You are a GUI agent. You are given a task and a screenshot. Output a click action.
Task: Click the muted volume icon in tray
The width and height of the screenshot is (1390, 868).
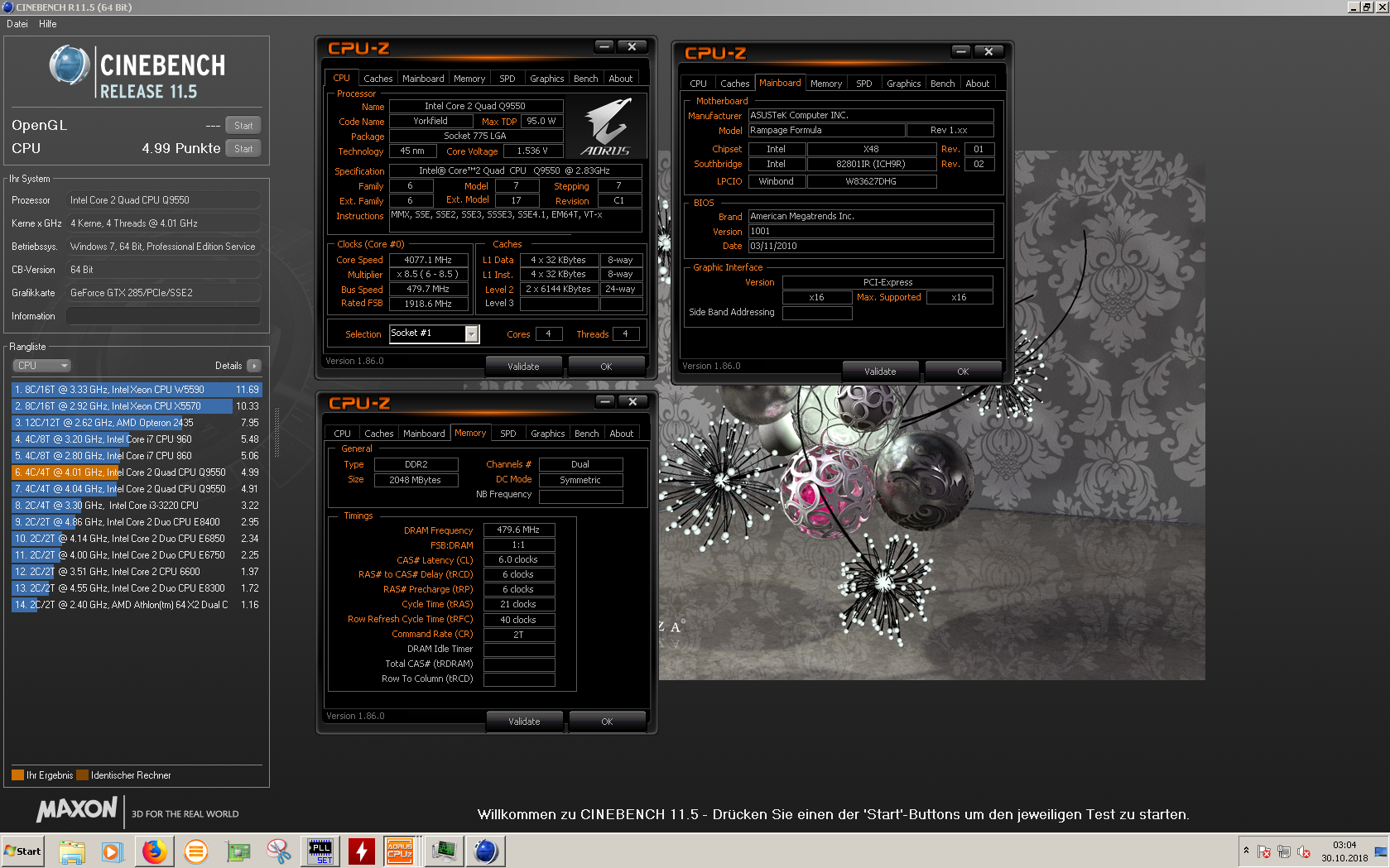tap(1304, 851)
